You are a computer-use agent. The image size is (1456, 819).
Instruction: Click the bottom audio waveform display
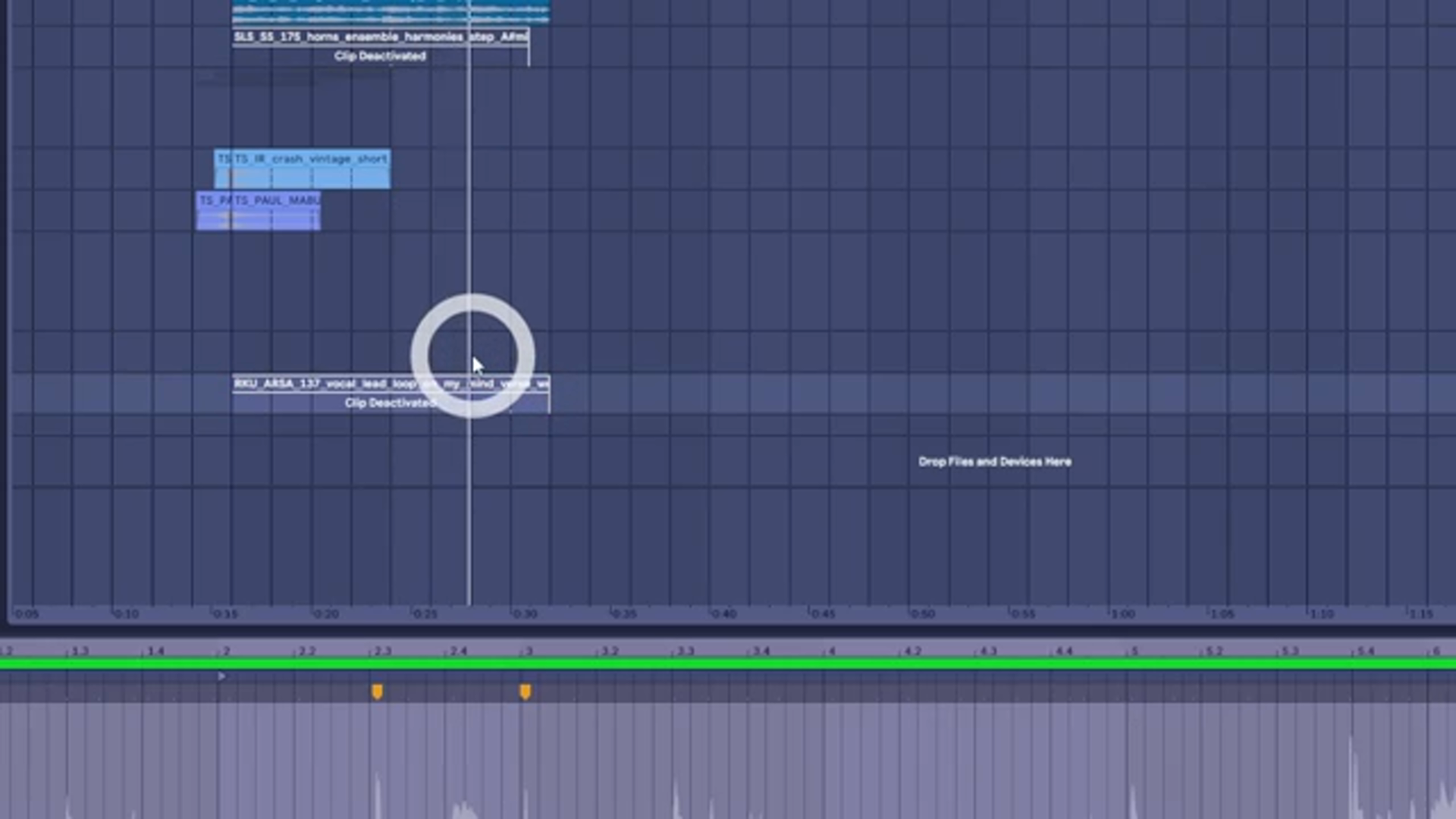(x=728, y=766)
